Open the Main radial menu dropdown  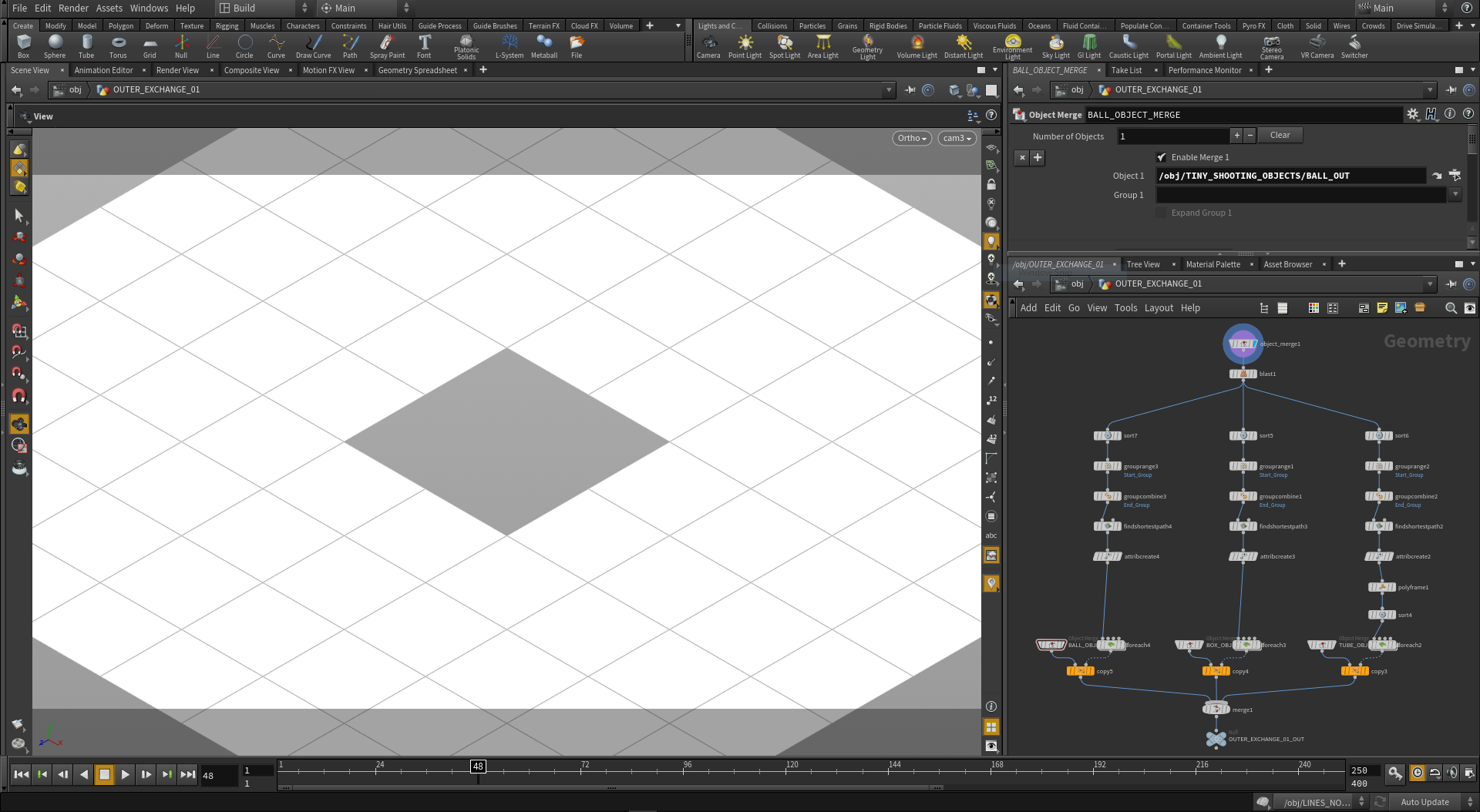tap(365, 8)
